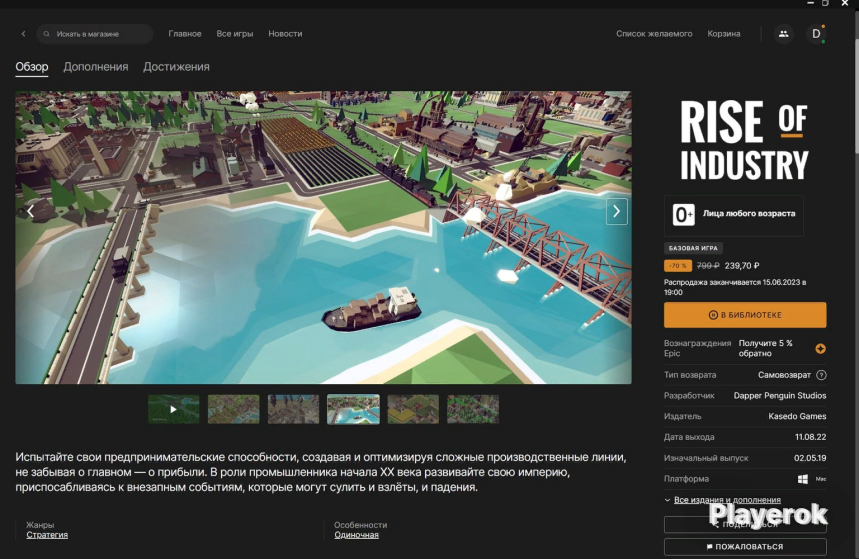Image resolution: width=859 pixels, height=559 pixels.
Task: Click the ПОЖАЛОВАТЬСЯ report button
Action: click(745, 546)
